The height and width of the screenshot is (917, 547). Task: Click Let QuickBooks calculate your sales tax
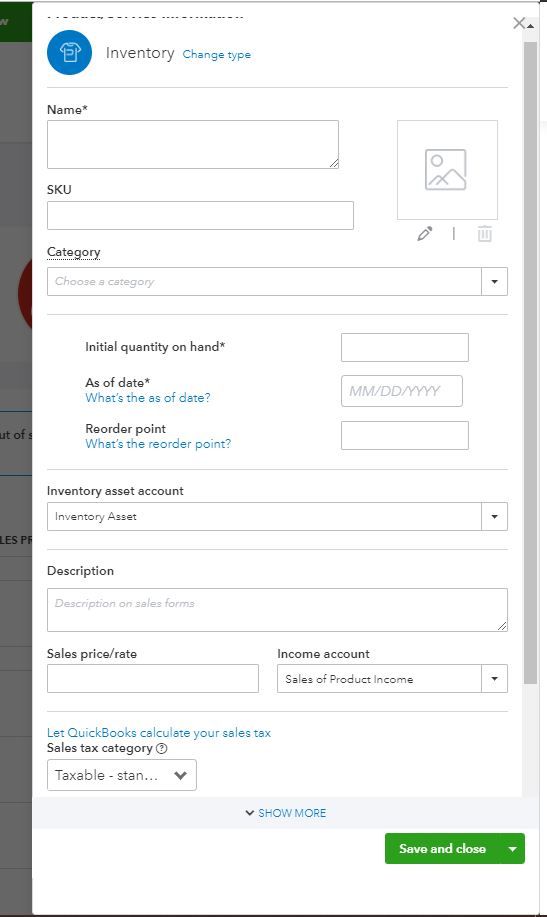click(159, 733)
